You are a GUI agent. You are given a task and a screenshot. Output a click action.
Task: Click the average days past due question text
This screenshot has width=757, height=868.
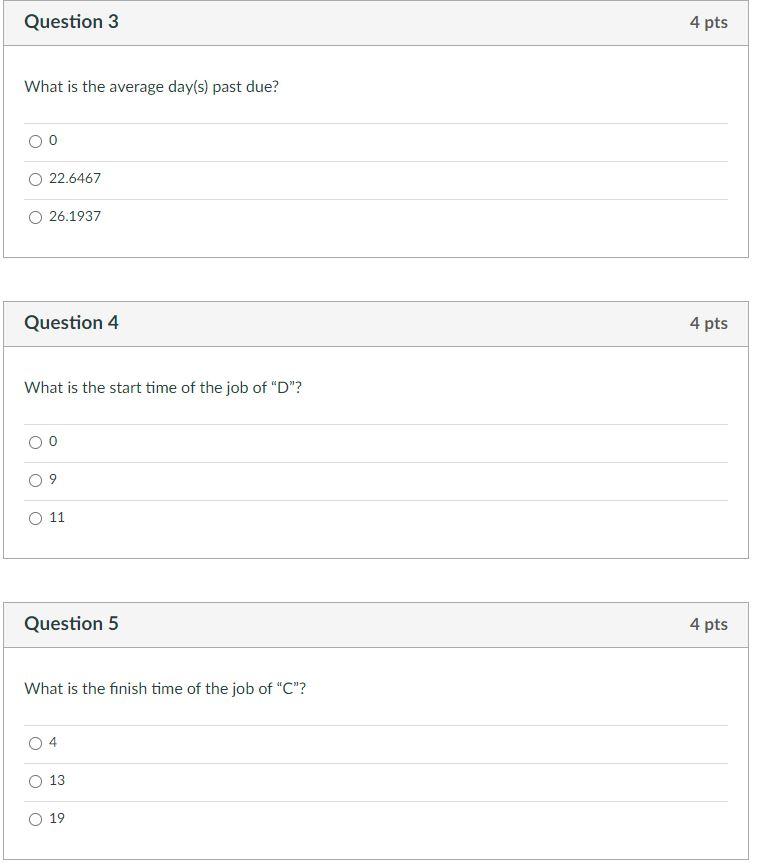tap(152, 87)
